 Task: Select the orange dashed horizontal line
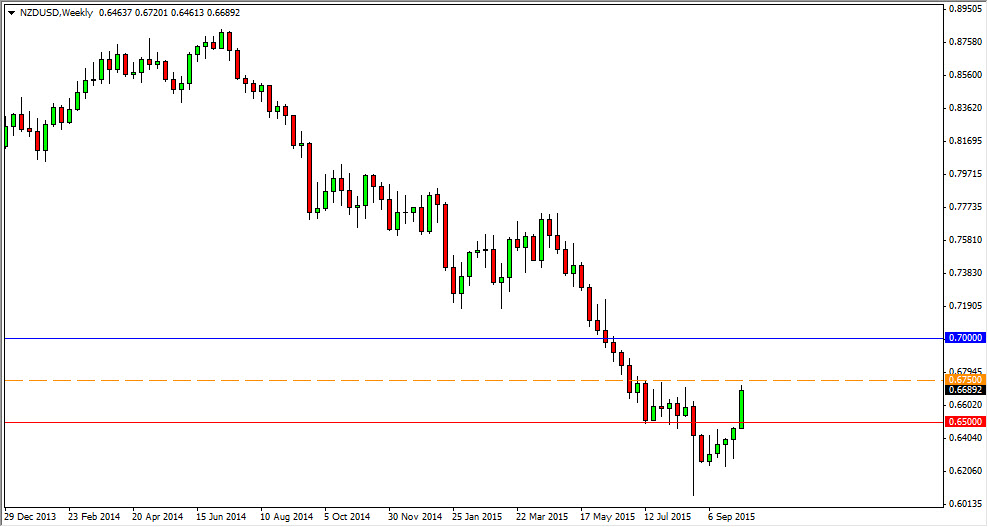click(473, 381)
